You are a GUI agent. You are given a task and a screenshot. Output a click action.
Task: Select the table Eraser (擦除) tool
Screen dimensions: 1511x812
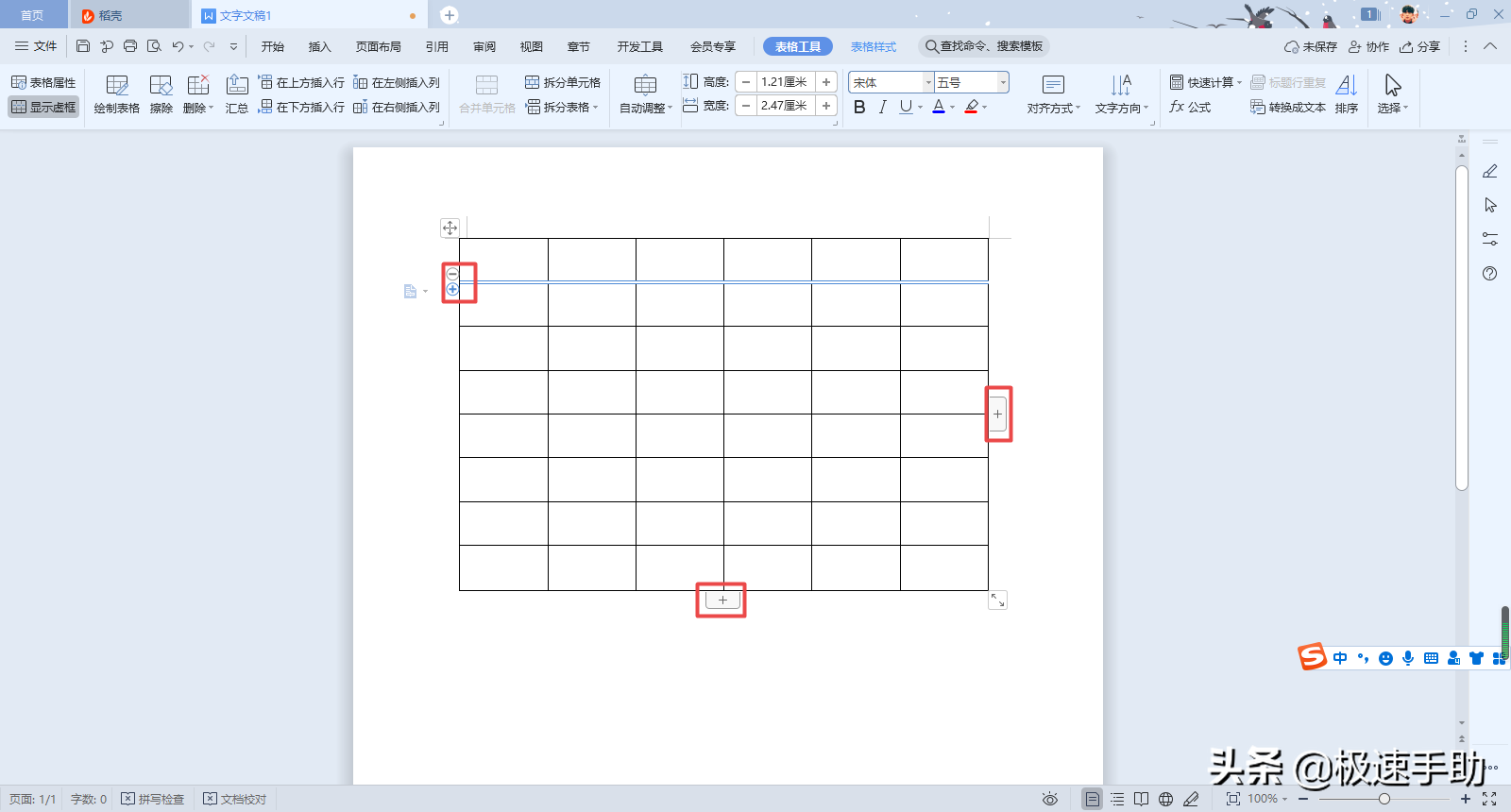click(161, 94)
